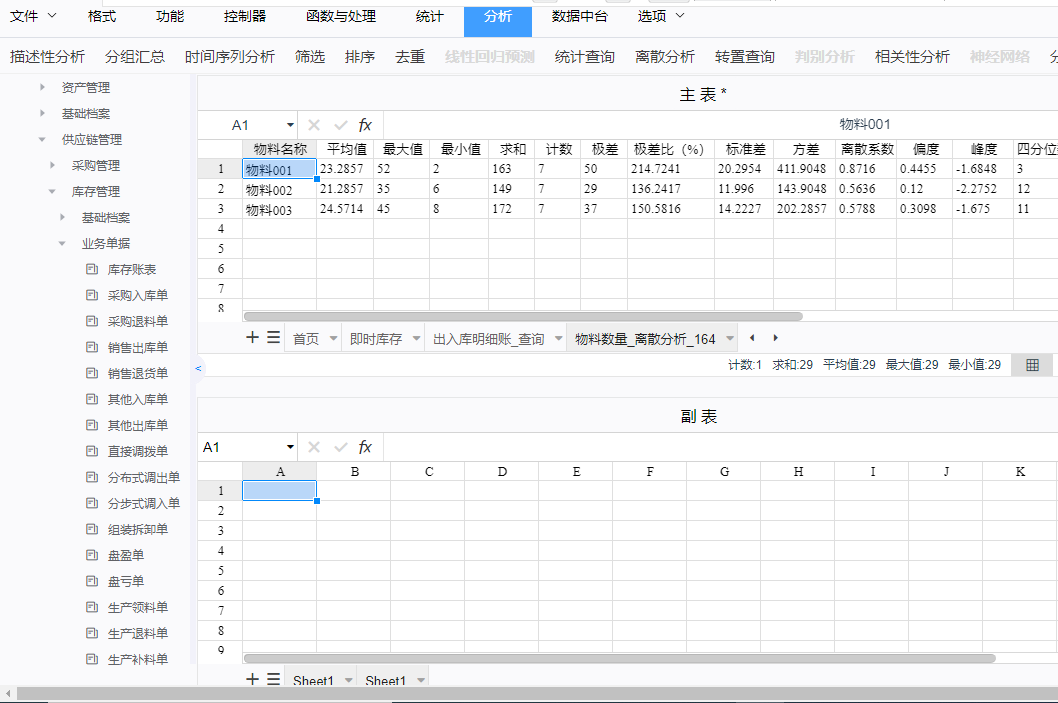
Task: Select the 即时库存 sheet tab
Action: pos(375,340)
